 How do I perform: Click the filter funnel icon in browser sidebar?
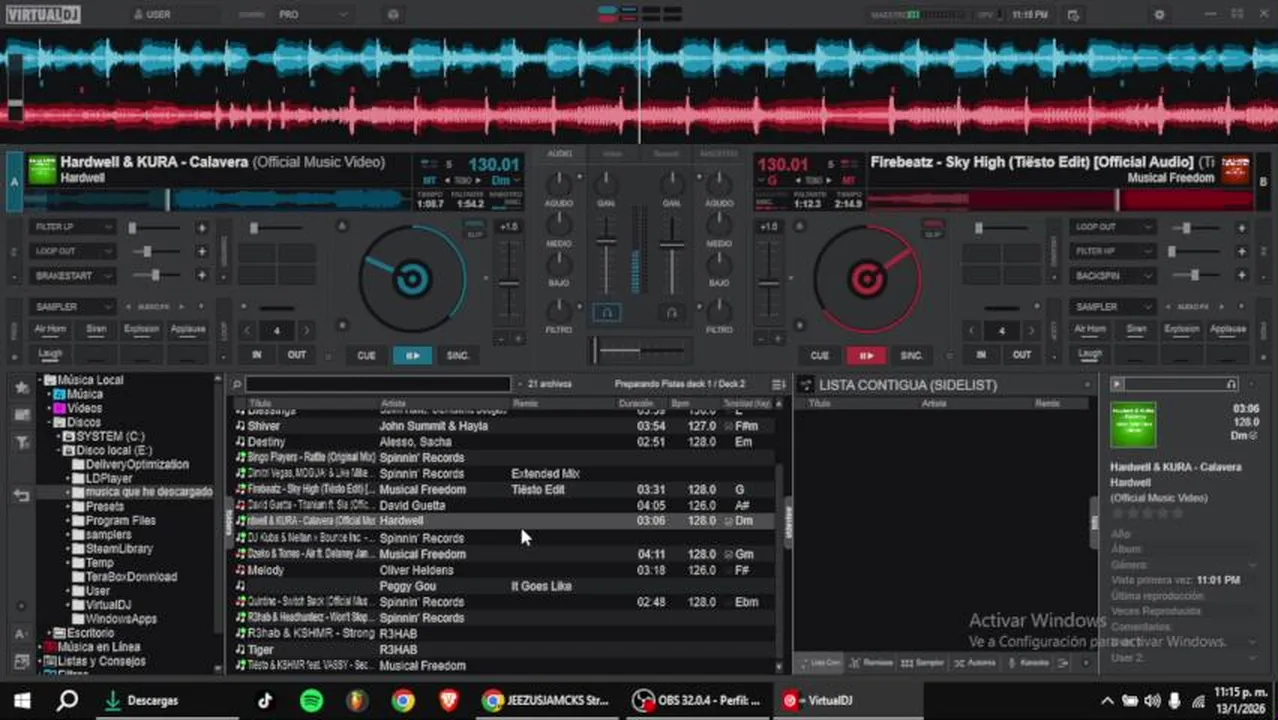pos(21,443)
